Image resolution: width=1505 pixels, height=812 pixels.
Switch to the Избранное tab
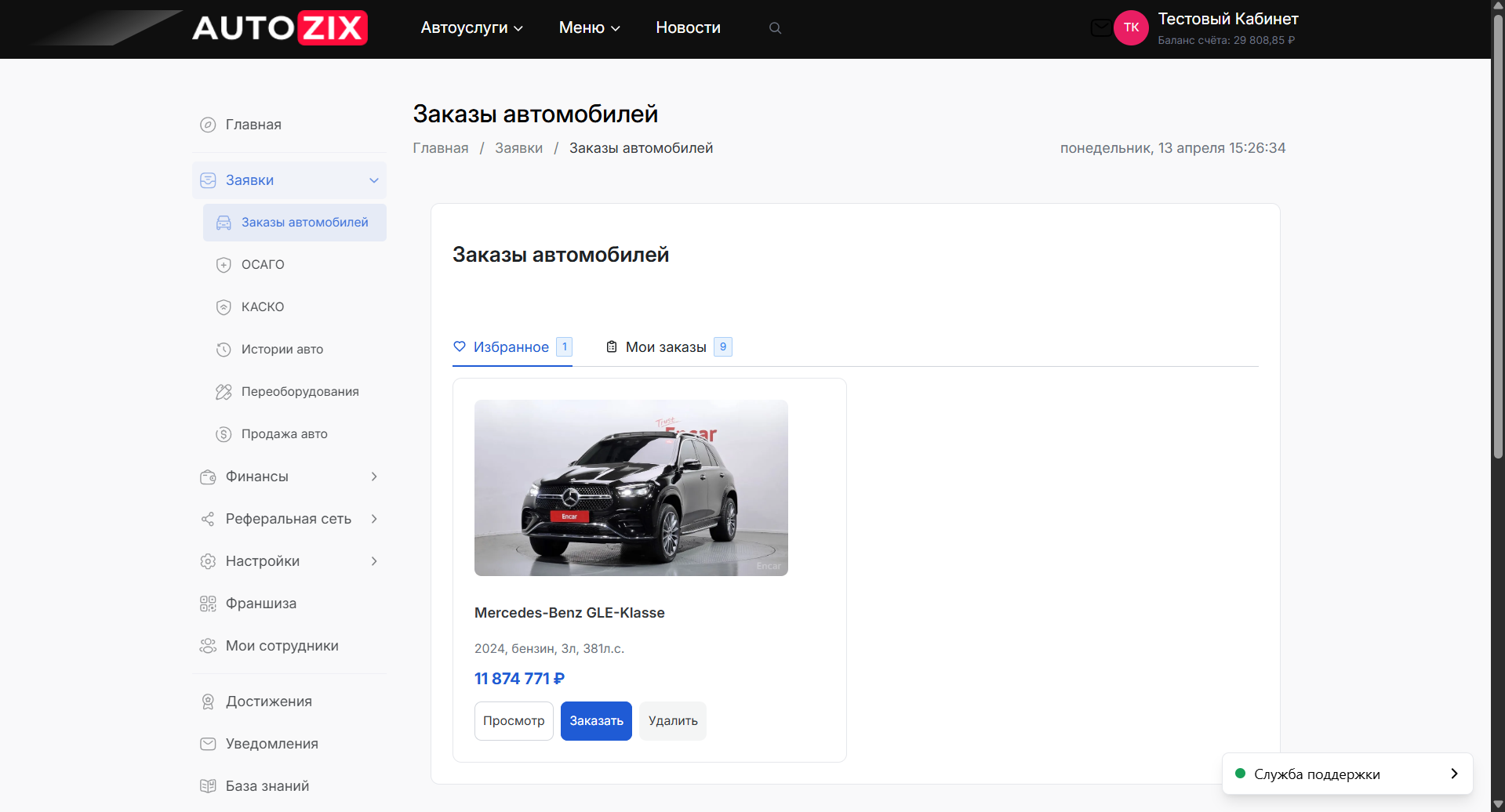[513, 347]
